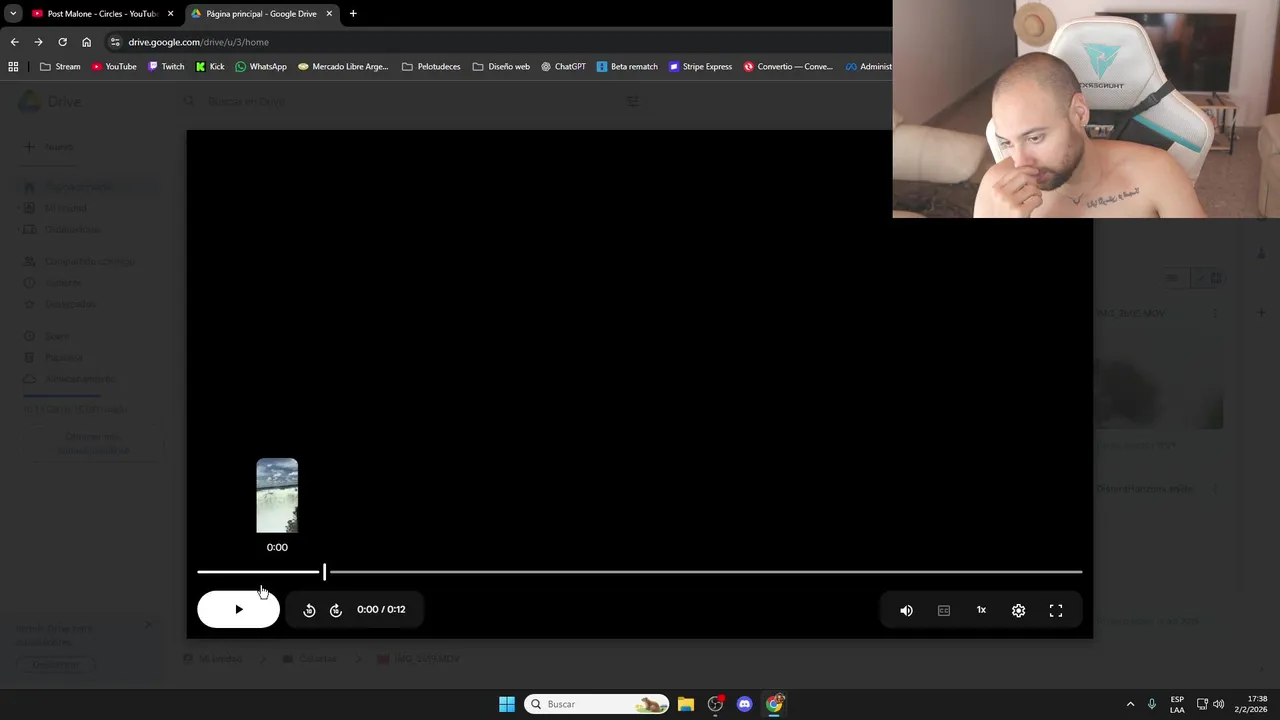Click the playhead marker on the progress bar
Viewport: 1280px width, 720px height.
(324, 572)
